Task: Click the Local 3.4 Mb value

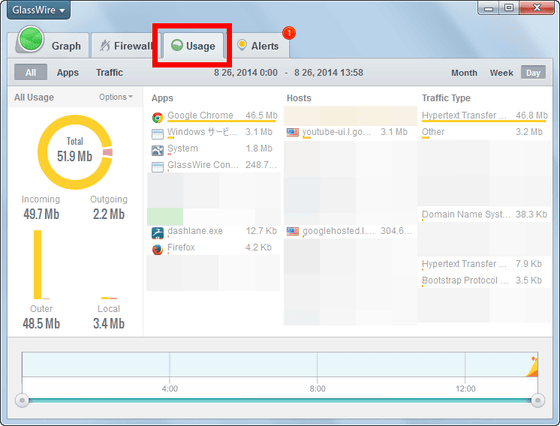Action: [x=109, y=324]
